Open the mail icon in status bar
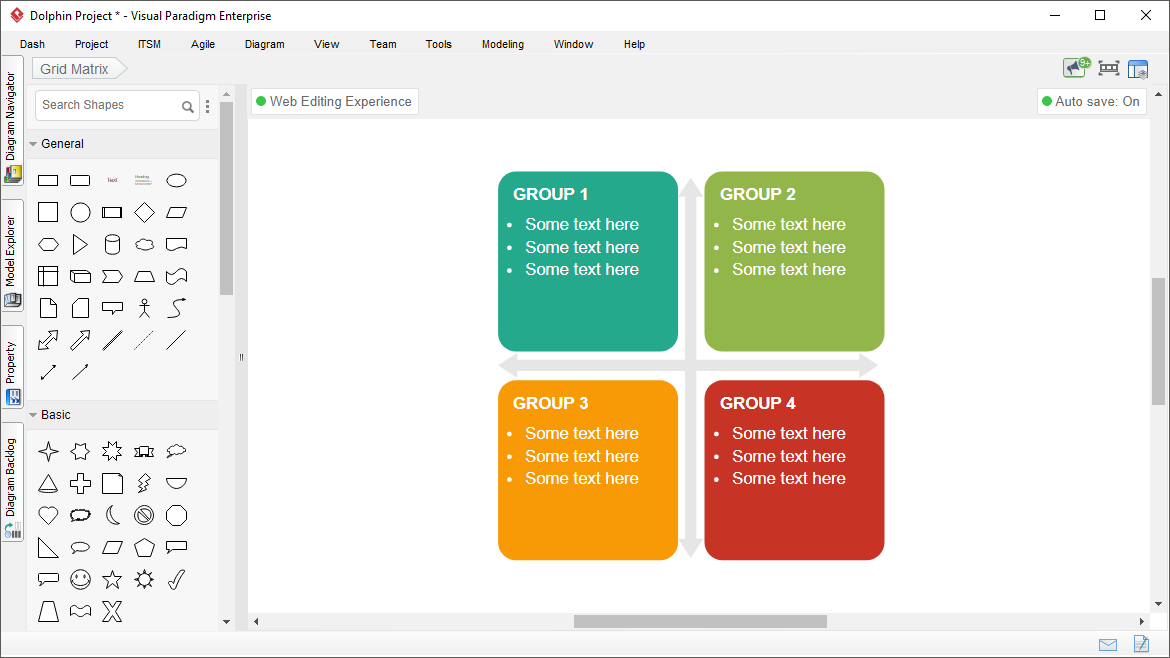 click(1108, 645)
